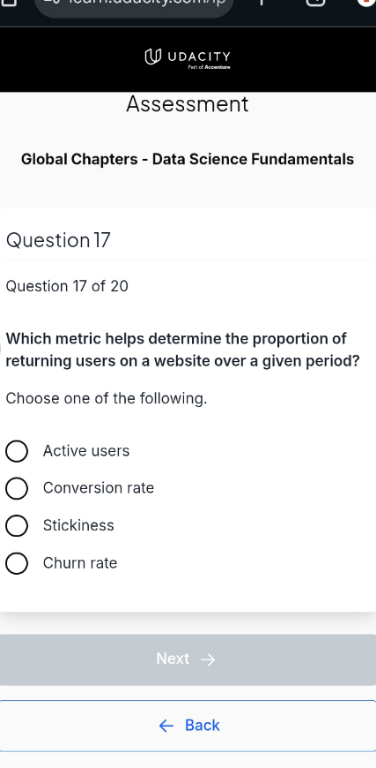
Task: Click the Assessment page heading
Action: pyautogui.click(x=188, y=104)
